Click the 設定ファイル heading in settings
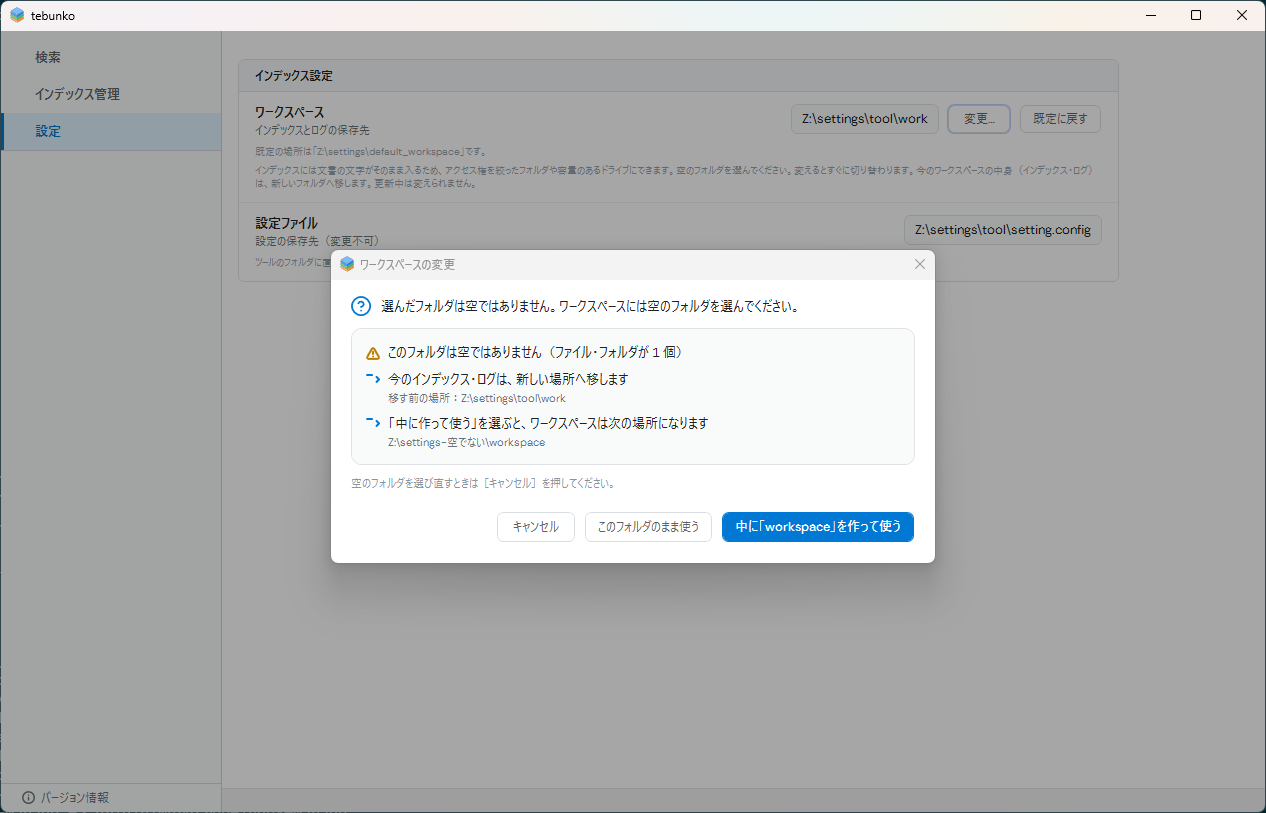This screenshot has width=1266, height=813. (286, 223)
